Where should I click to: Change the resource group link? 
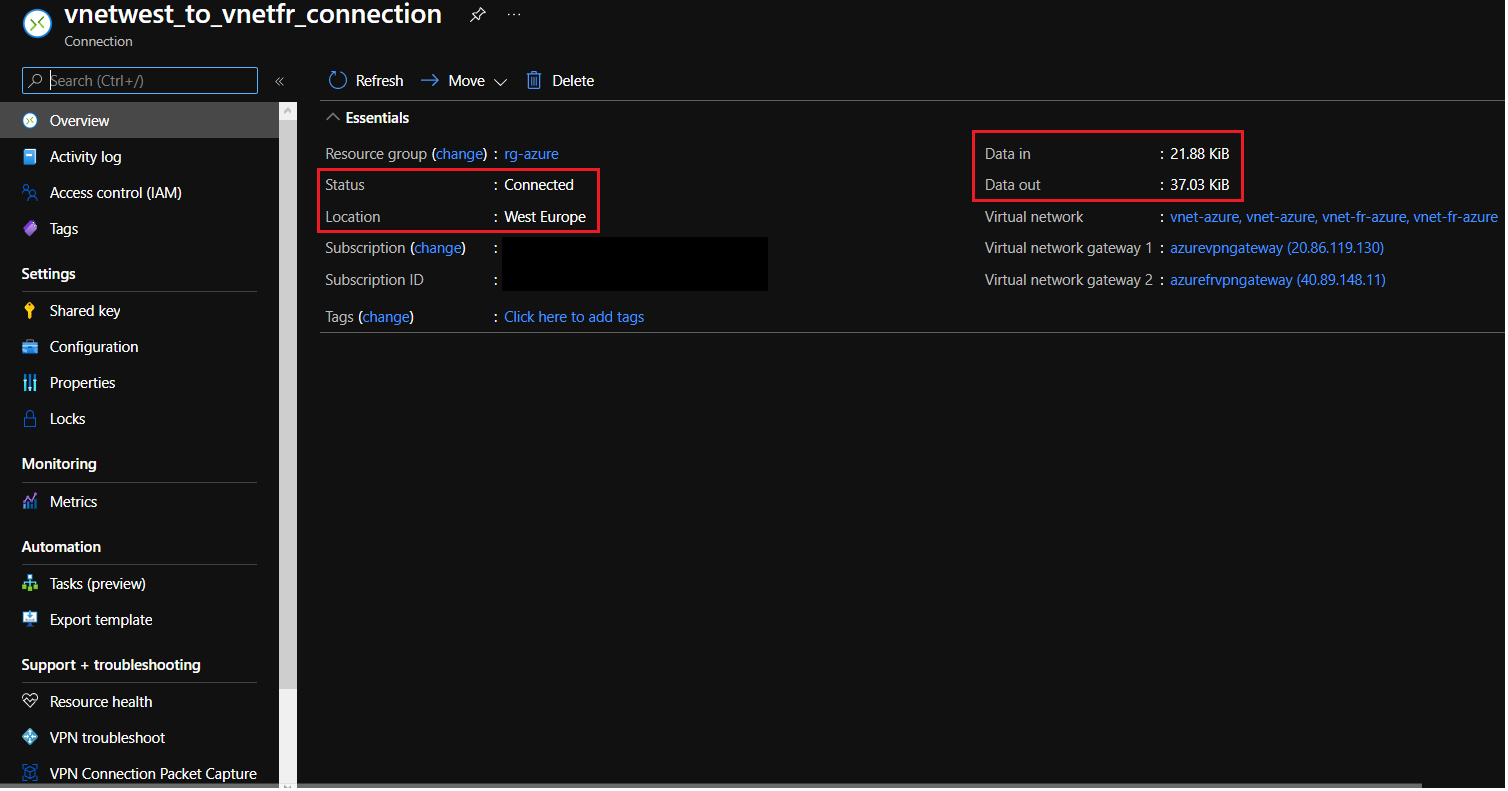point(460,154)
